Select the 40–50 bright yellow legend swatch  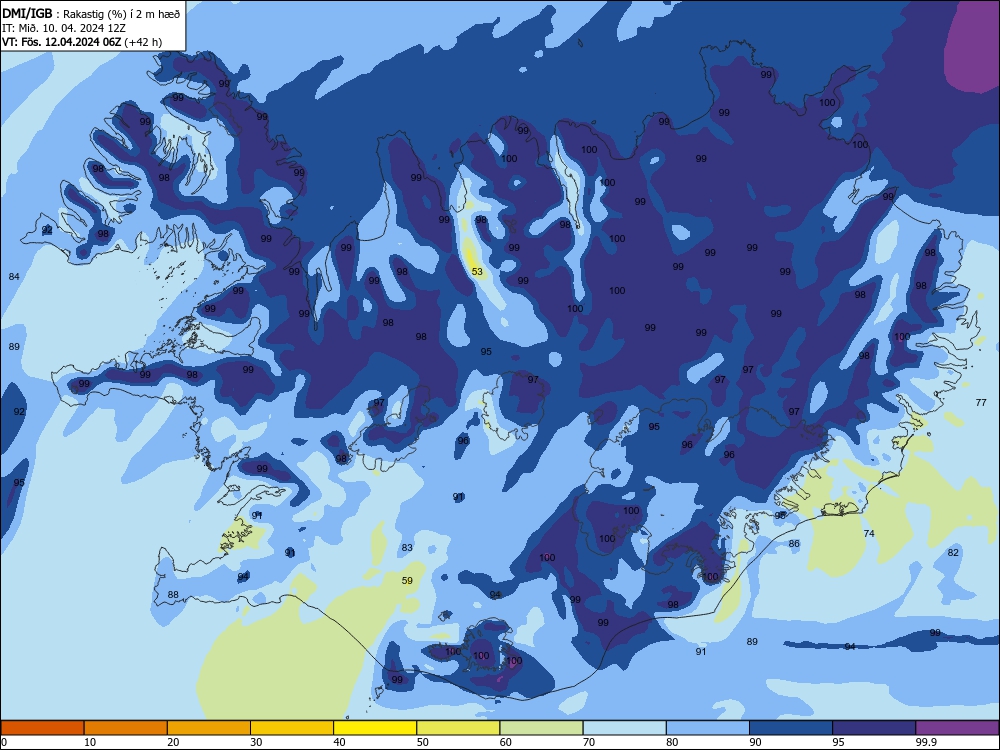(x=375, y=728)
